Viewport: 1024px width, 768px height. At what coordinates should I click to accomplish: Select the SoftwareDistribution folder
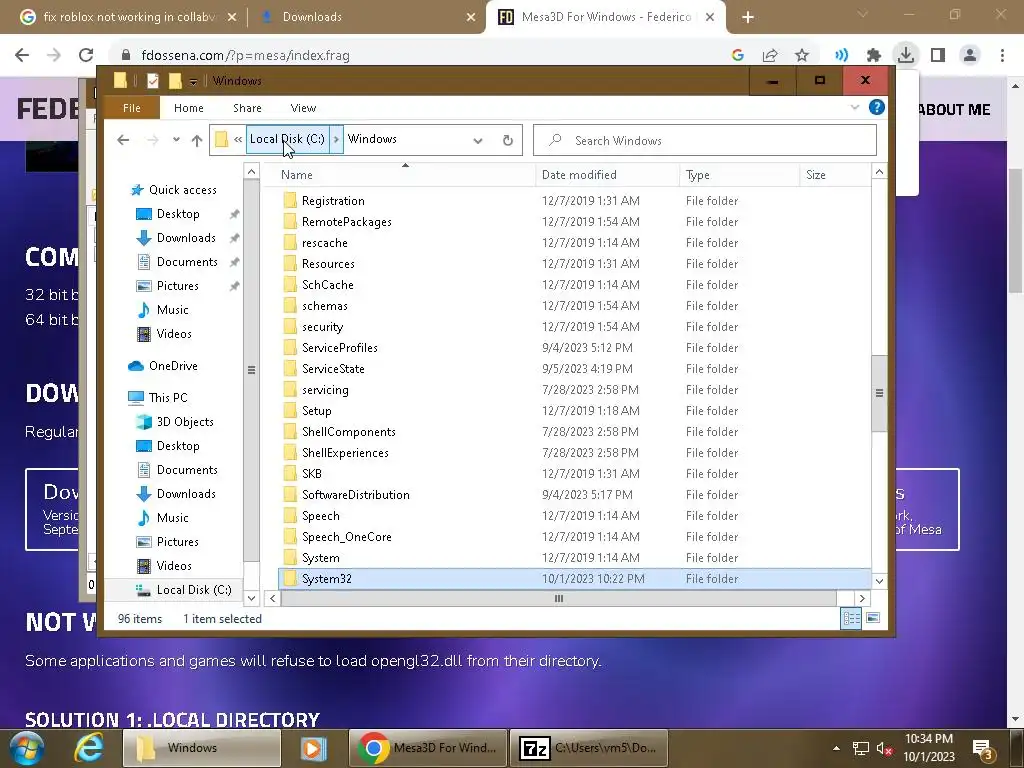pos(355,495)
